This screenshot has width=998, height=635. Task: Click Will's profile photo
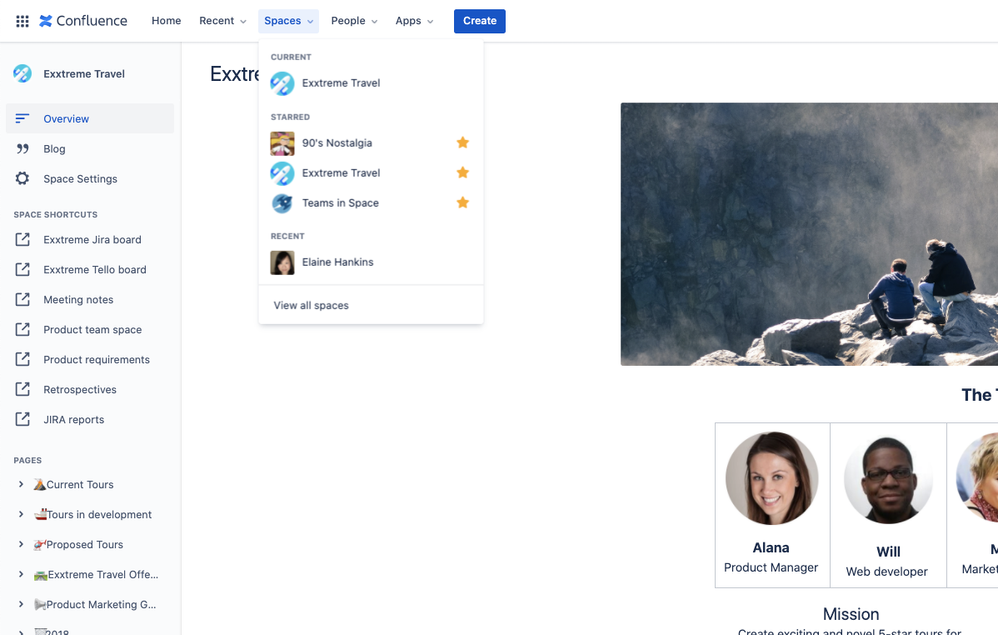[888, 479]
